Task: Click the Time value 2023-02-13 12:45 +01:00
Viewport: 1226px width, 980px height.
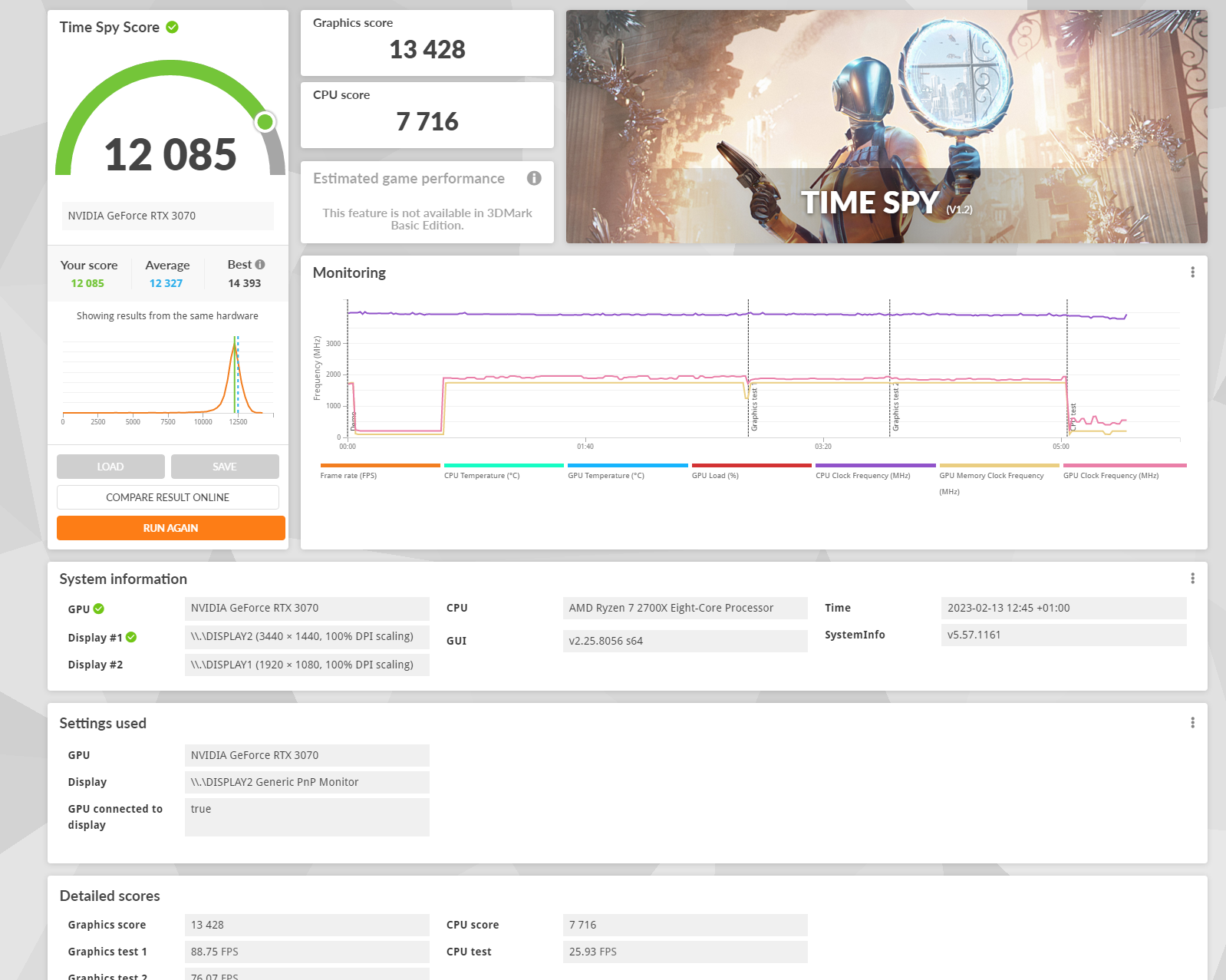Action: (x=1064, y=608)
